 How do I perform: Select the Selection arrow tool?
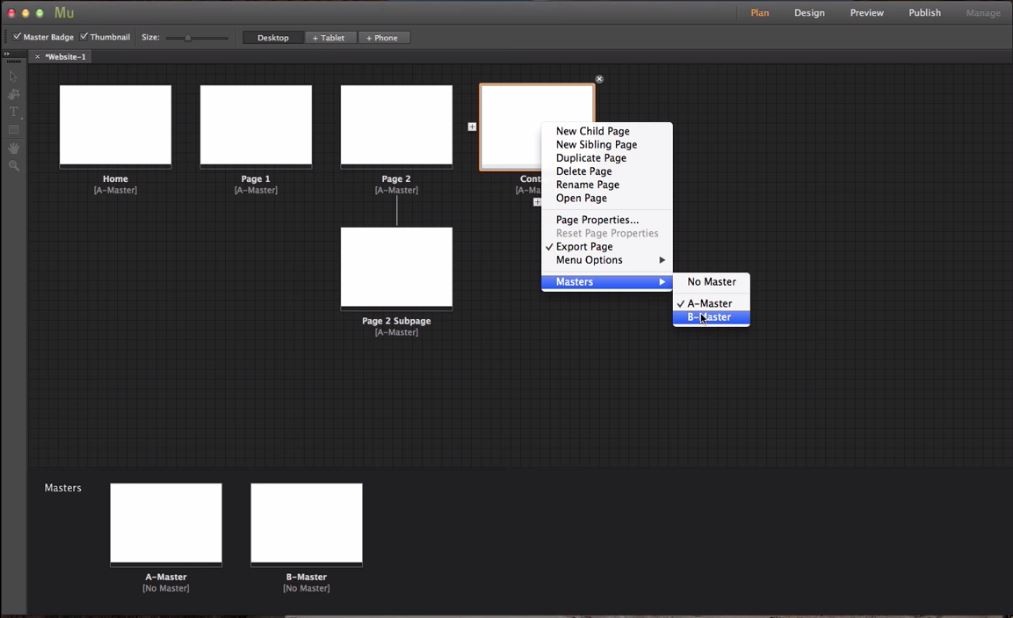[13, 76]
